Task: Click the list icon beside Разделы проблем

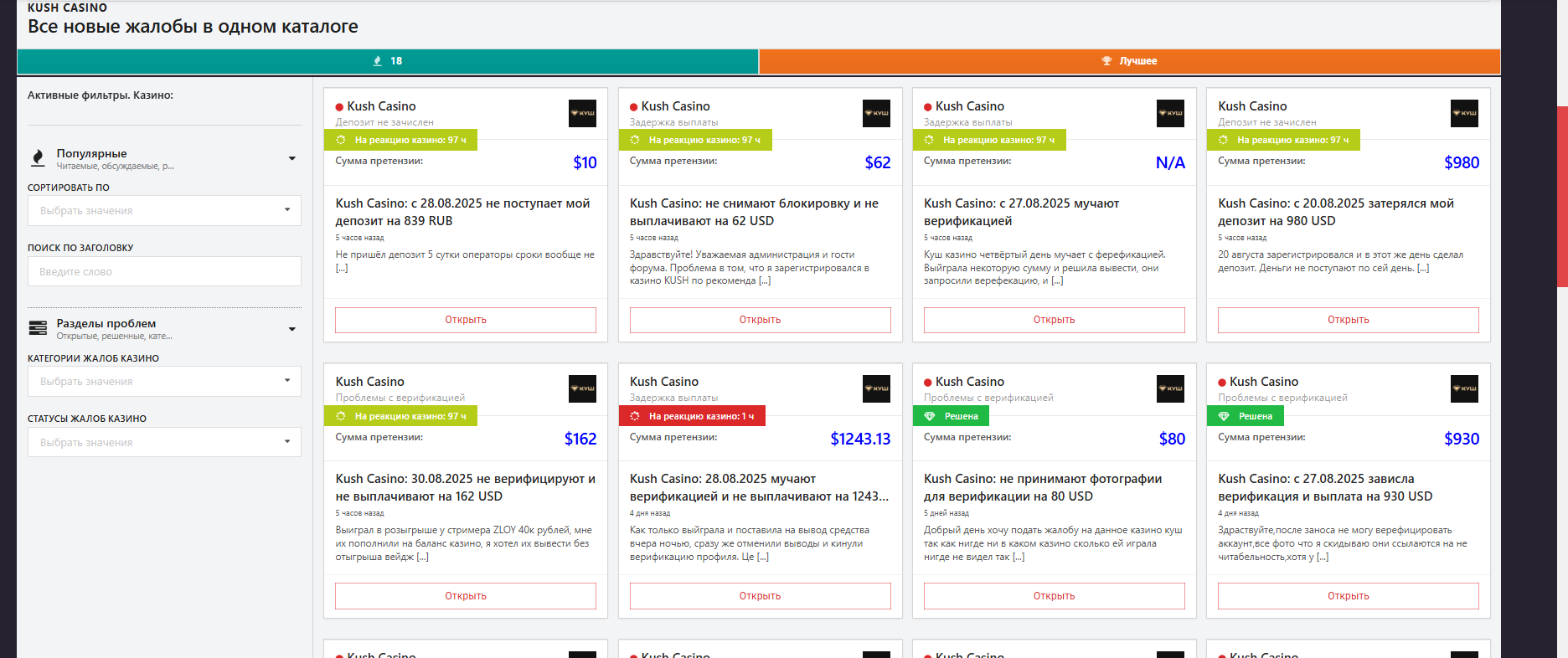Action: pyautogui.click(x=38, y=328)
